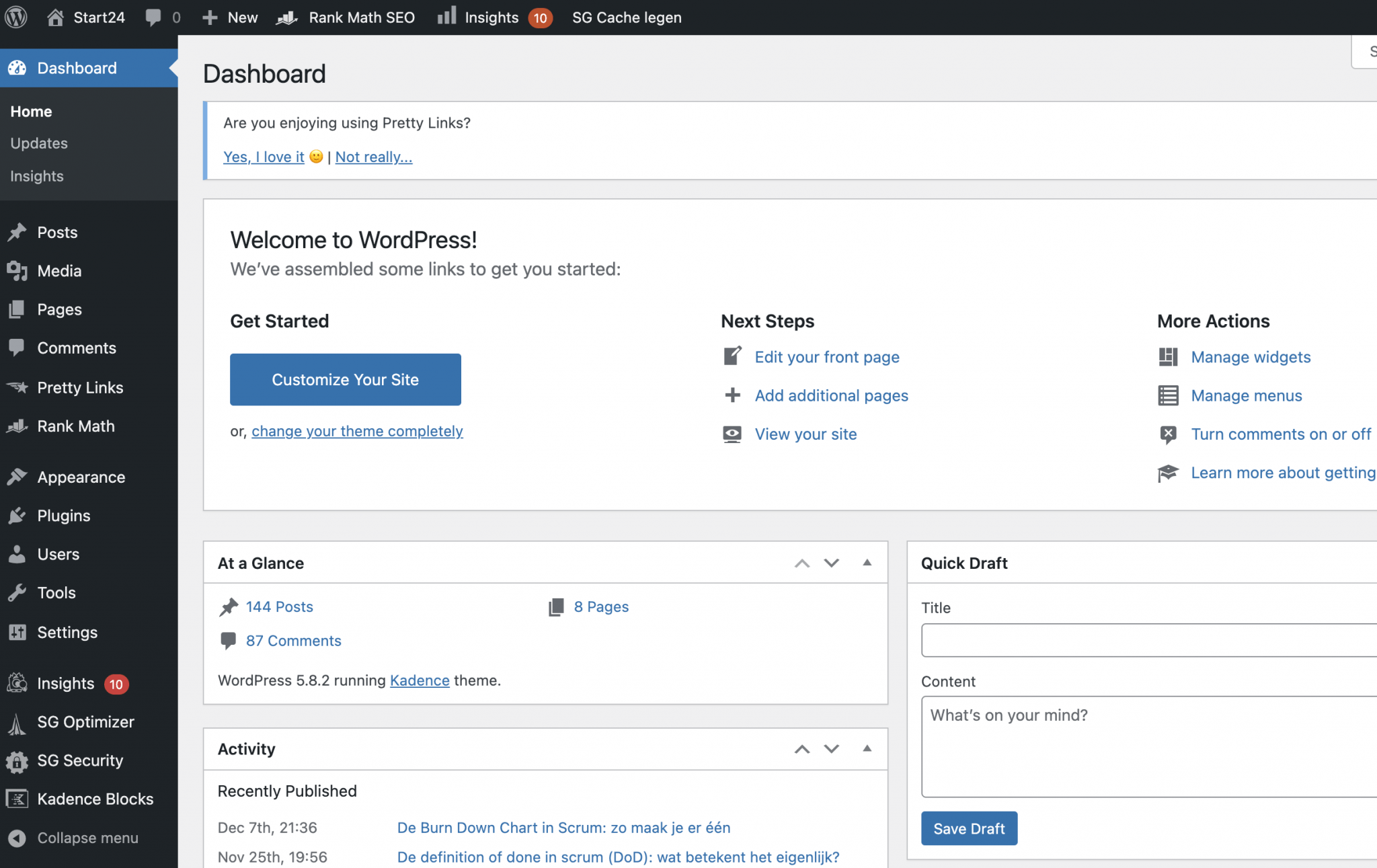
Task: Open the Plugins icon in sidebar
Action: pos(18,516)
